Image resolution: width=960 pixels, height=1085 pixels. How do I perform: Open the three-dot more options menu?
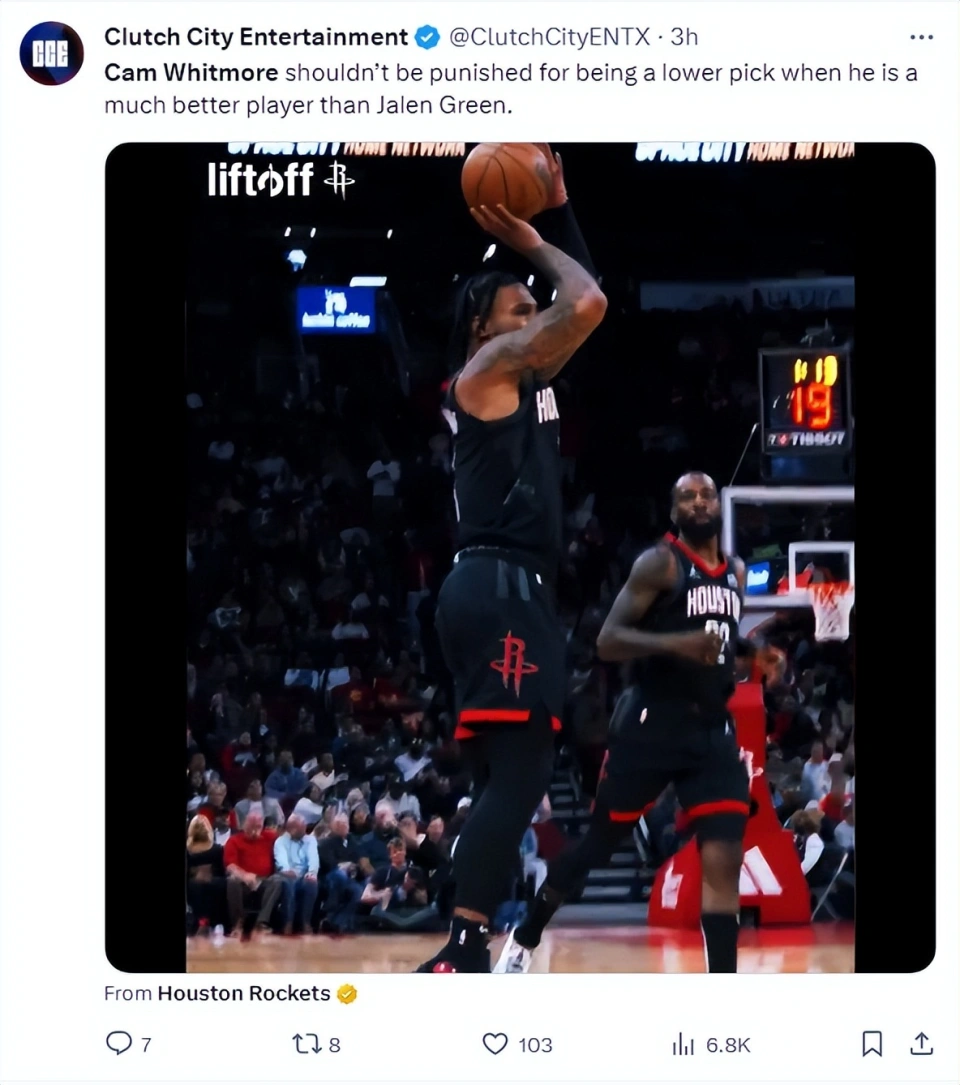click(x=921, y=37)
